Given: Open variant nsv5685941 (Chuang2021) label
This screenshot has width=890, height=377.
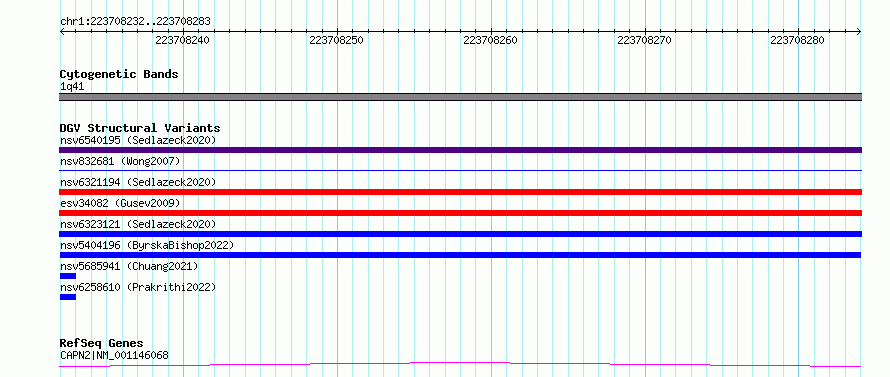Looking at the screenshot, I should tap(129, 266).
